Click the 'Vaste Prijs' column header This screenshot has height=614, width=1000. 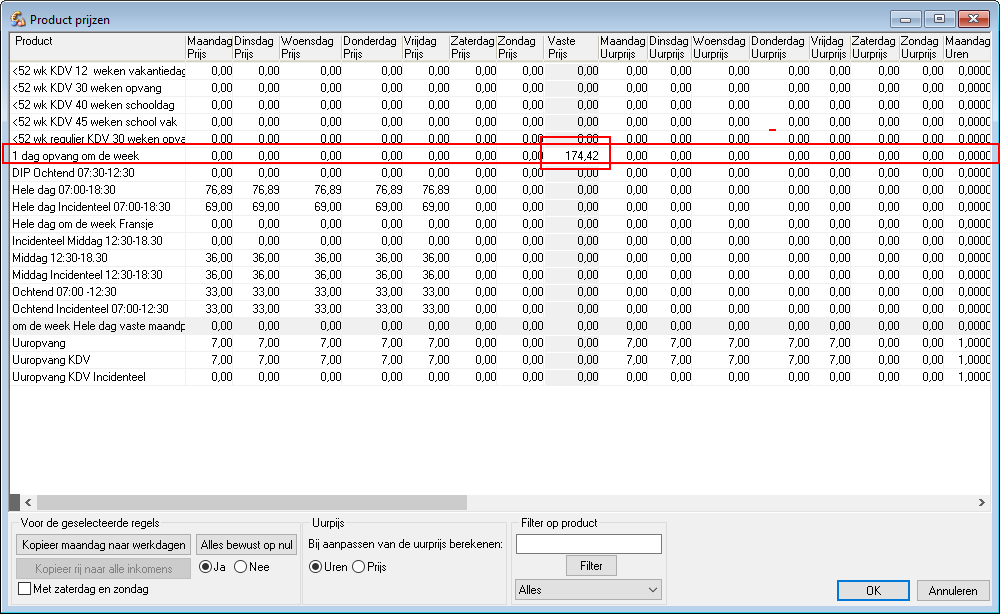click(571, 47)
